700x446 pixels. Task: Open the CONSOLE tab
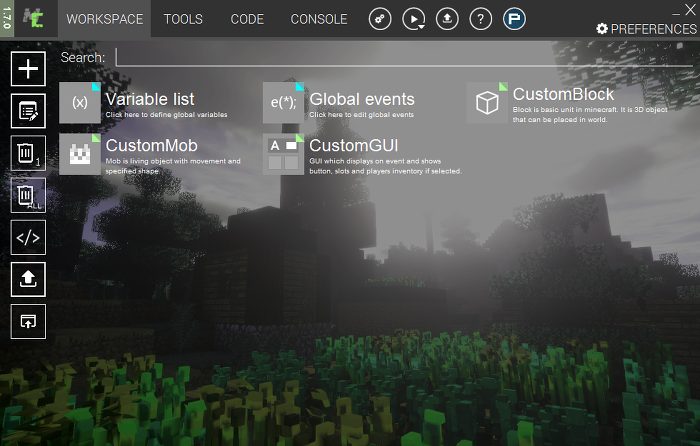pyautogui.click(x=319, y=19)
